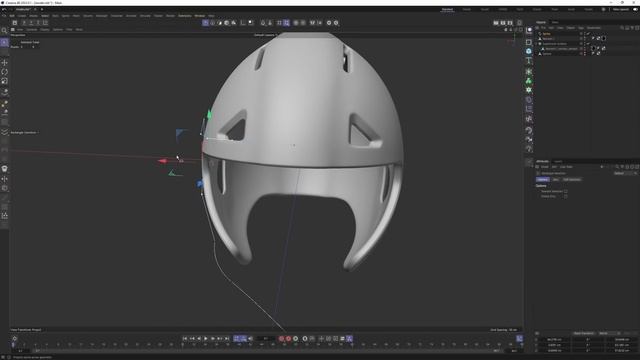Click Render to Picture Viewer icon
This screenshot has width=640, height=360.
[503, 23]
